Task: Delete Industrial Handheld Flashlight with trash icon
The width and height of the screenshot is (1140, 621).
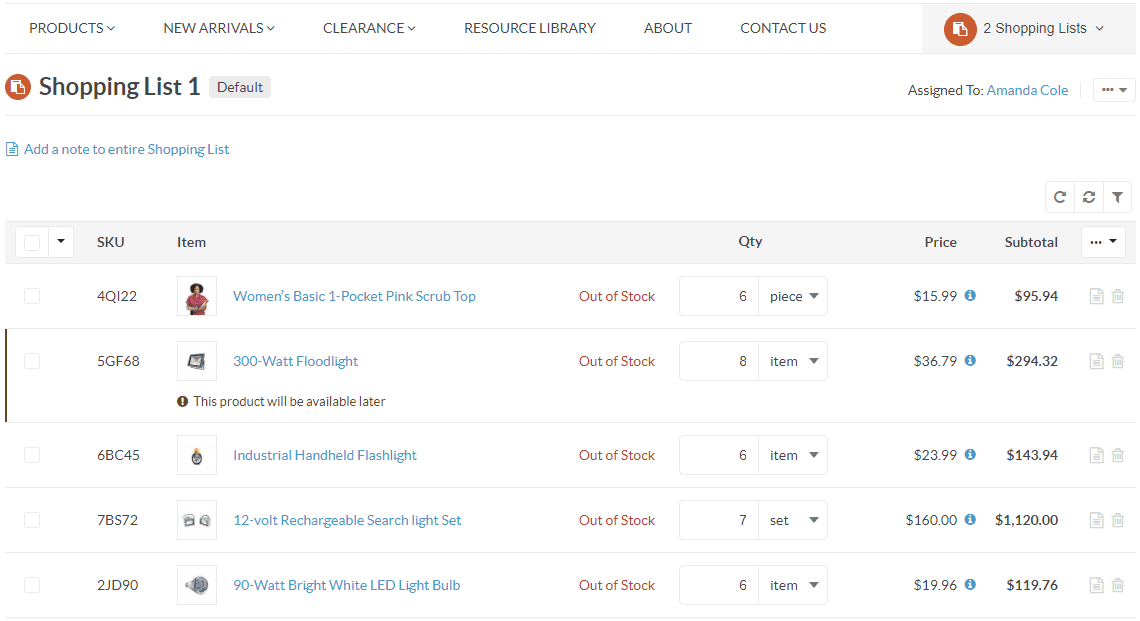Action: tap(1118, 455)
